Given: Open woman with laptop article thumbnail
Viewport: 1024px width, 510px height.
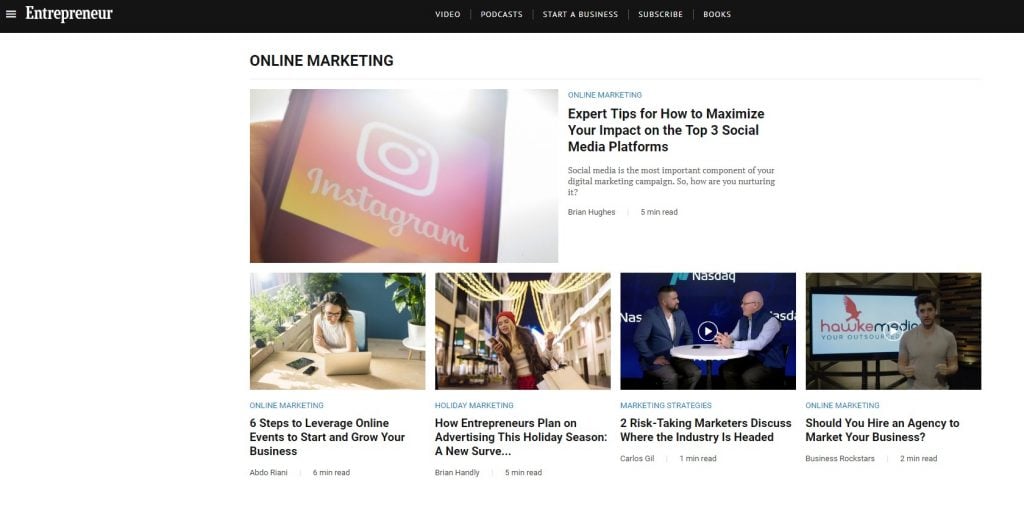Looking at the screenshot, I should coord(337,331).
